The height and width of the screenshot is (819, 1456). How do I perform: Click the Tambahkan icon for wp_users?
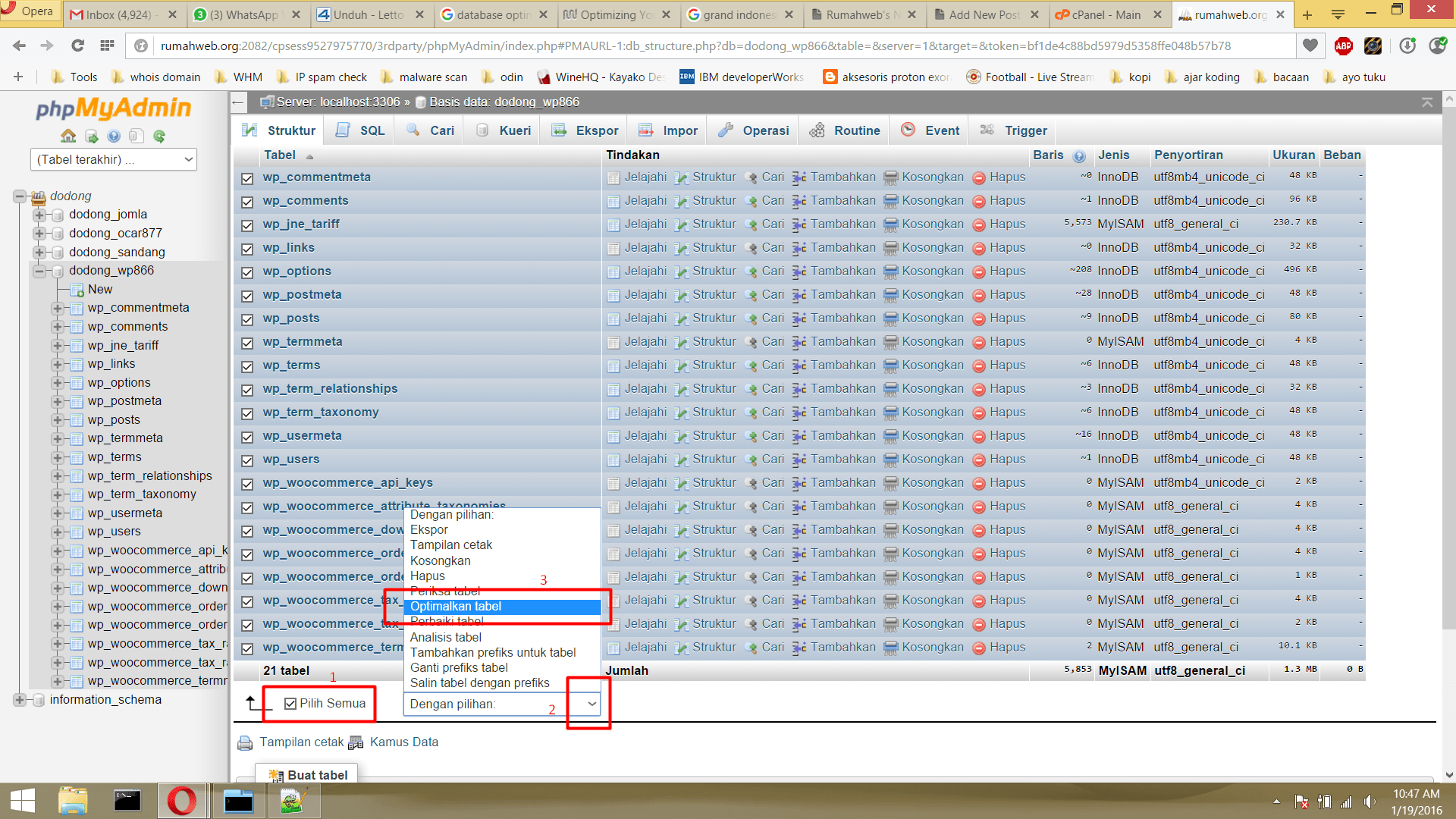(799, 460)
